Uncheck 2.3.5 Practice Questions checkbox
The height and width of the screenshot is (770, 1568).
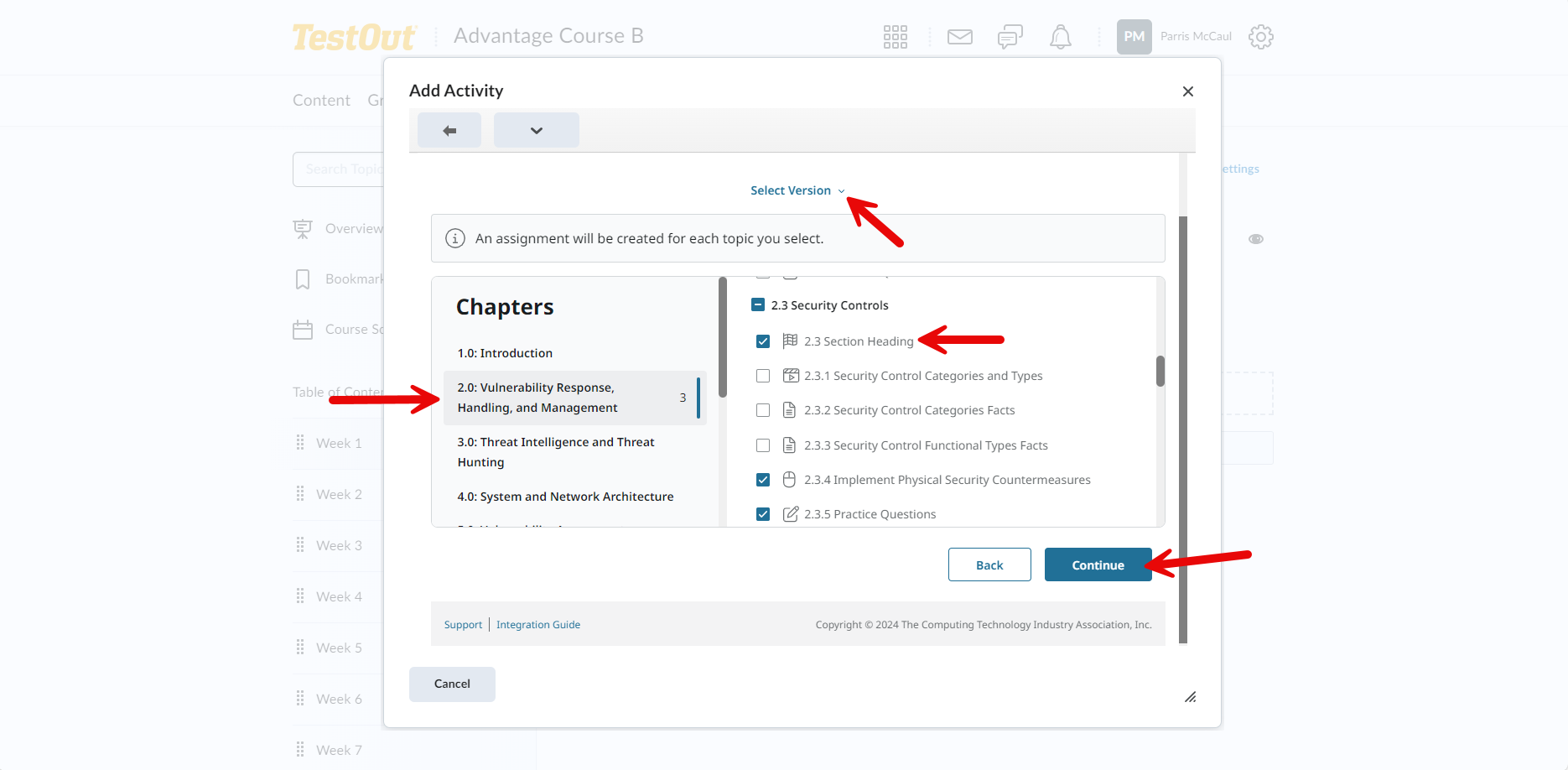pos(763,514)
